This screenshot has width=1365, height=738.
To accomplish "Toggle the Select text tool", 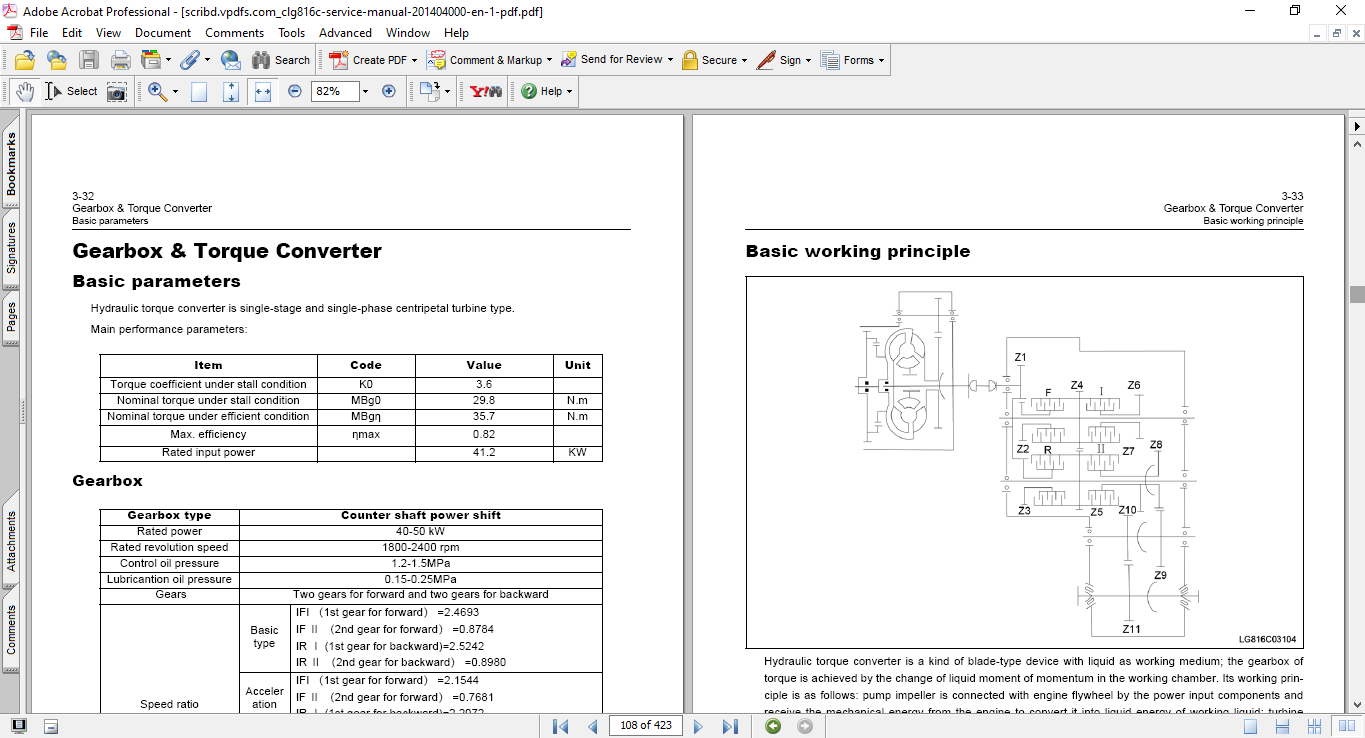I will pos(72,91).
